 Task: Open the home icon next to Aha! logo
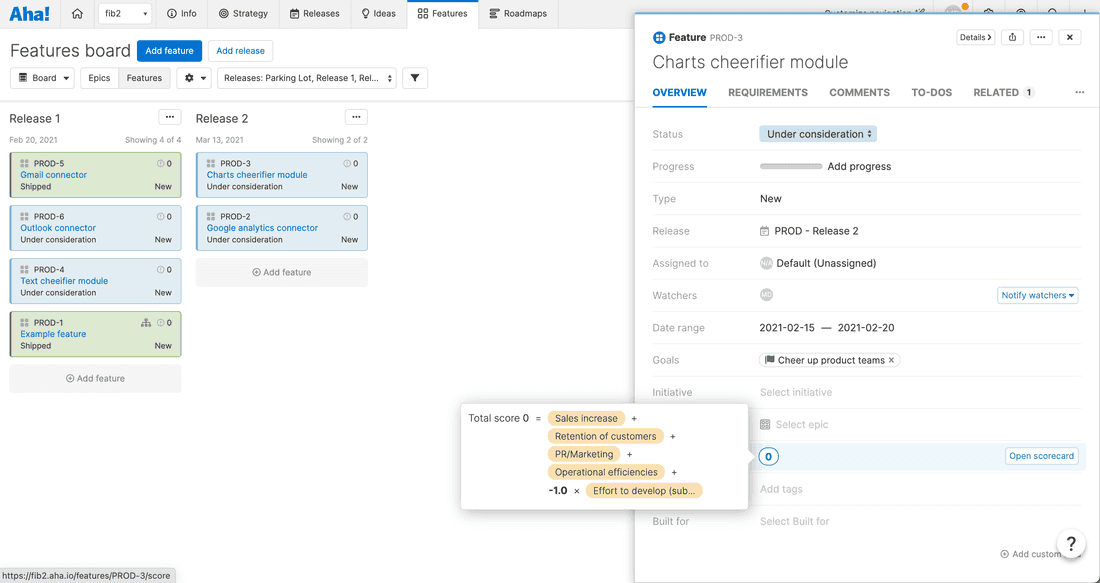tap(77, 14)
